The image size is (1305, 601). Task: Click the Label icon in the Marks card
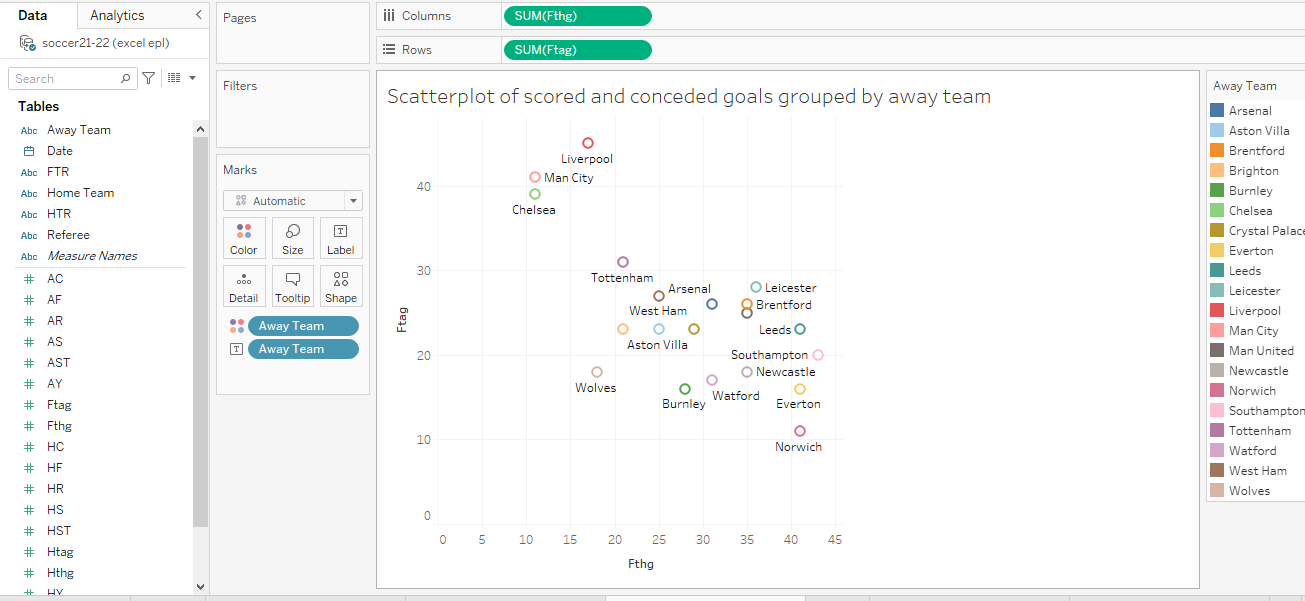[x=341, y=237]
